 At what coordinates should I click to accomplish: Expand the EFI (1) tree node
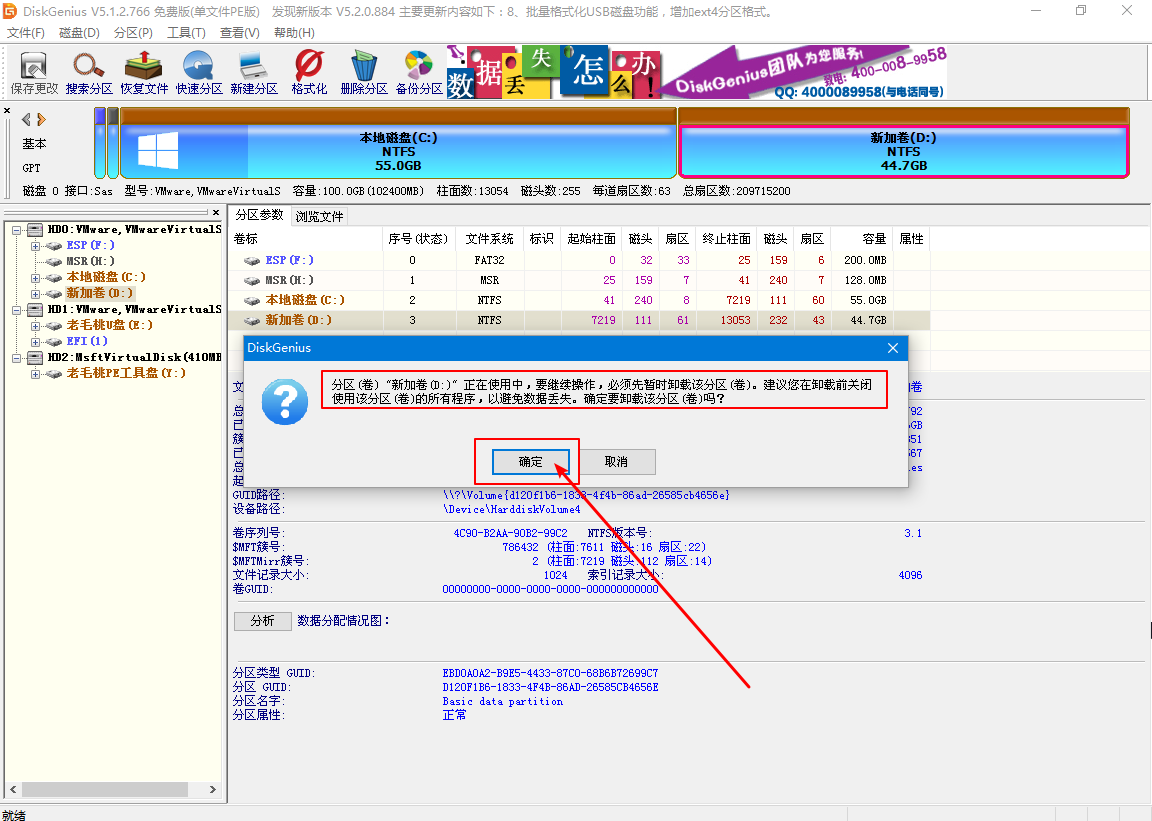pos(35,342)
